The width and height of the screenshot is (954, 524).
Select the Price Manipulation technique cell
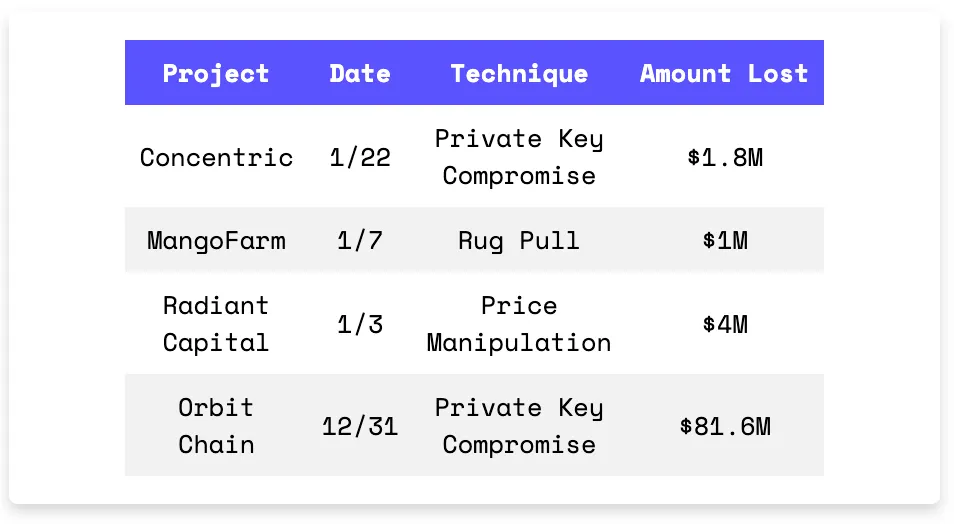pos(519,324)
